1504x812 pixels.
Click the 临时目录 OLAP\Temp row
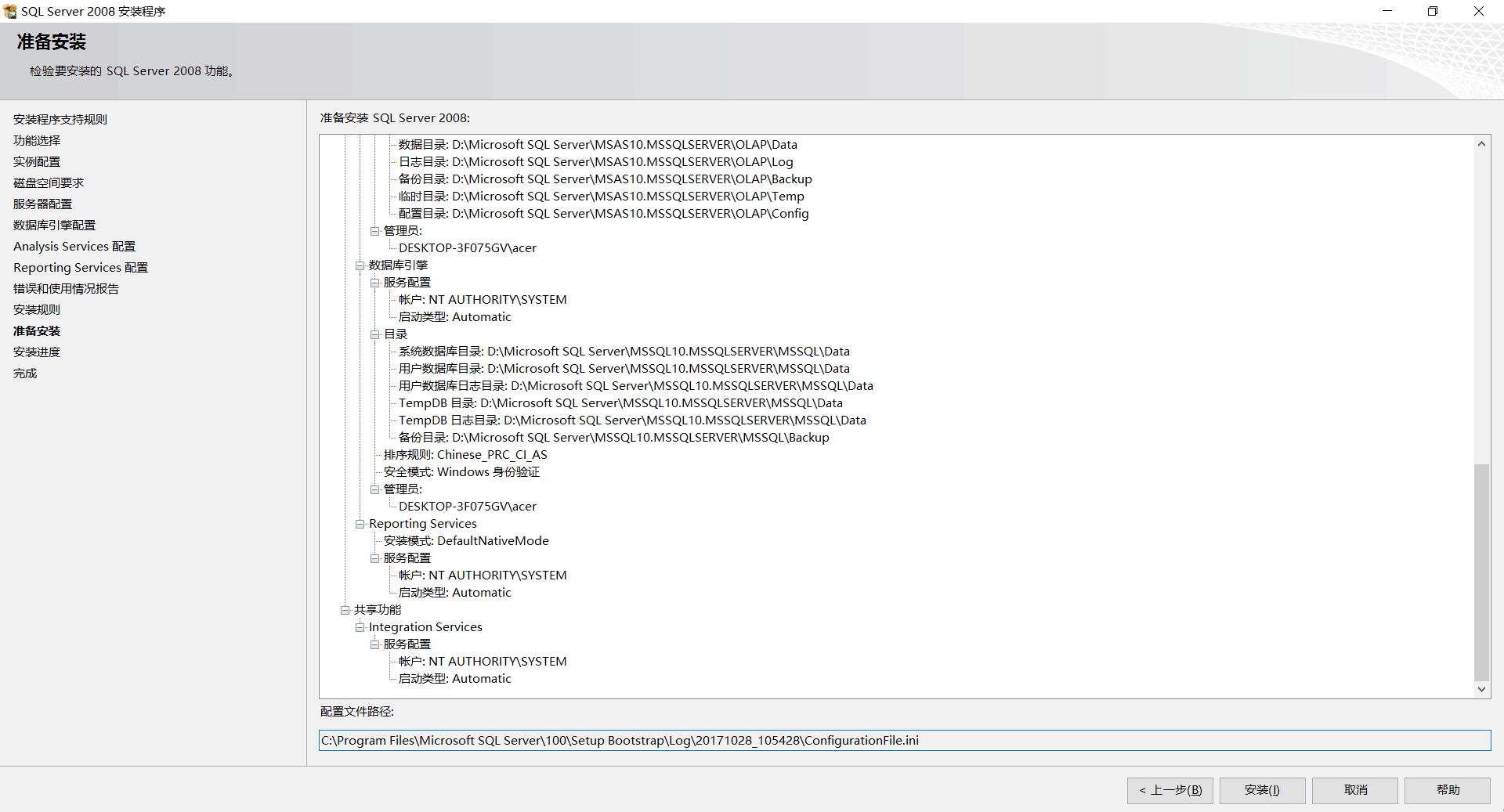point(601,197)
